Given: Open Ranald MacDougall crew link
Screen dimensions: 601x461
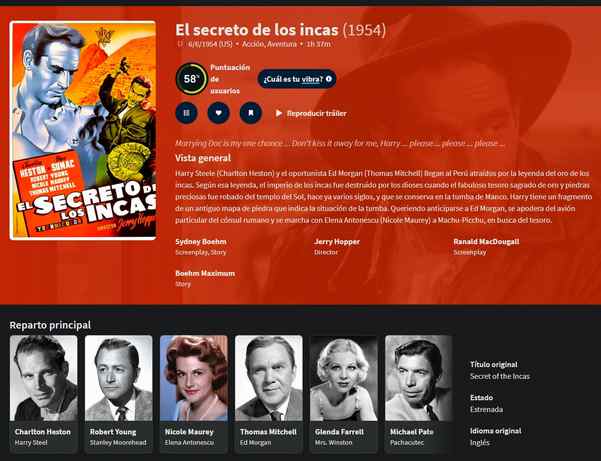Looking at the screenshot, I should (x=486, y=241).
